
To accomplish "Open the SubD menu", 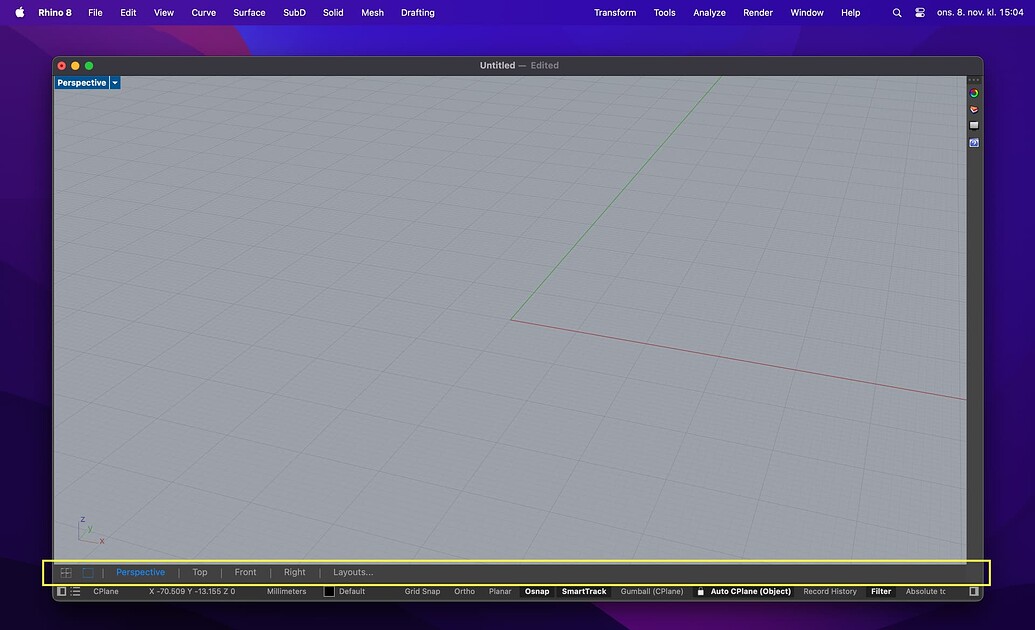I will (x=293, y=12).
